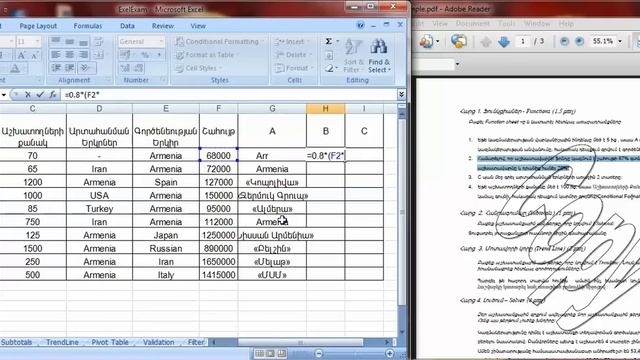Screen dimensions: 640x360
Task: Click the AutoSum sigma icon
Action: click(329, 41)
